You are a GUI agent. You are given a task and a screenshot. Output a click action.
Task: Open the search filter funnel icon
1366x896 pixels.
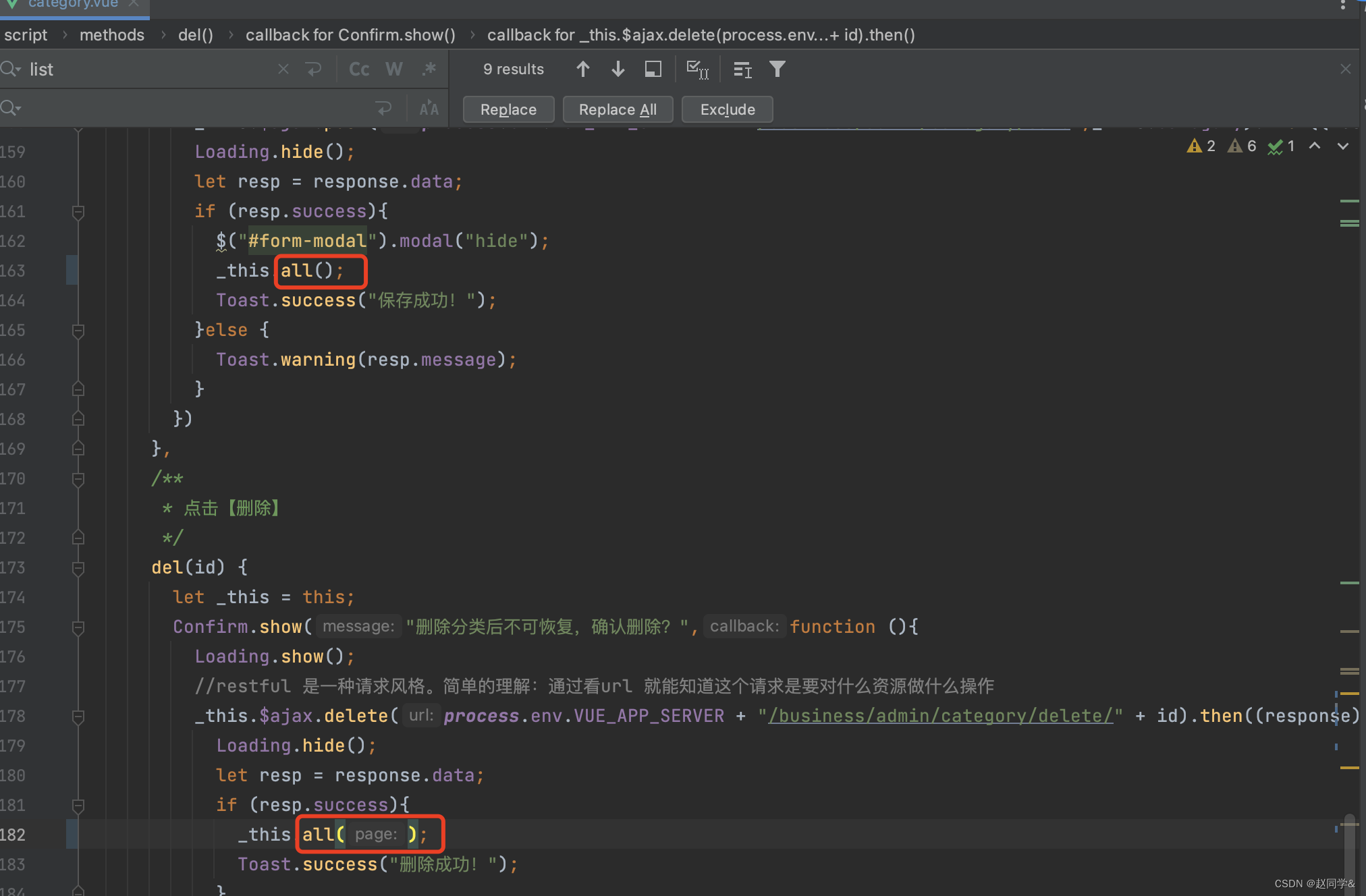tap(777, 69)
